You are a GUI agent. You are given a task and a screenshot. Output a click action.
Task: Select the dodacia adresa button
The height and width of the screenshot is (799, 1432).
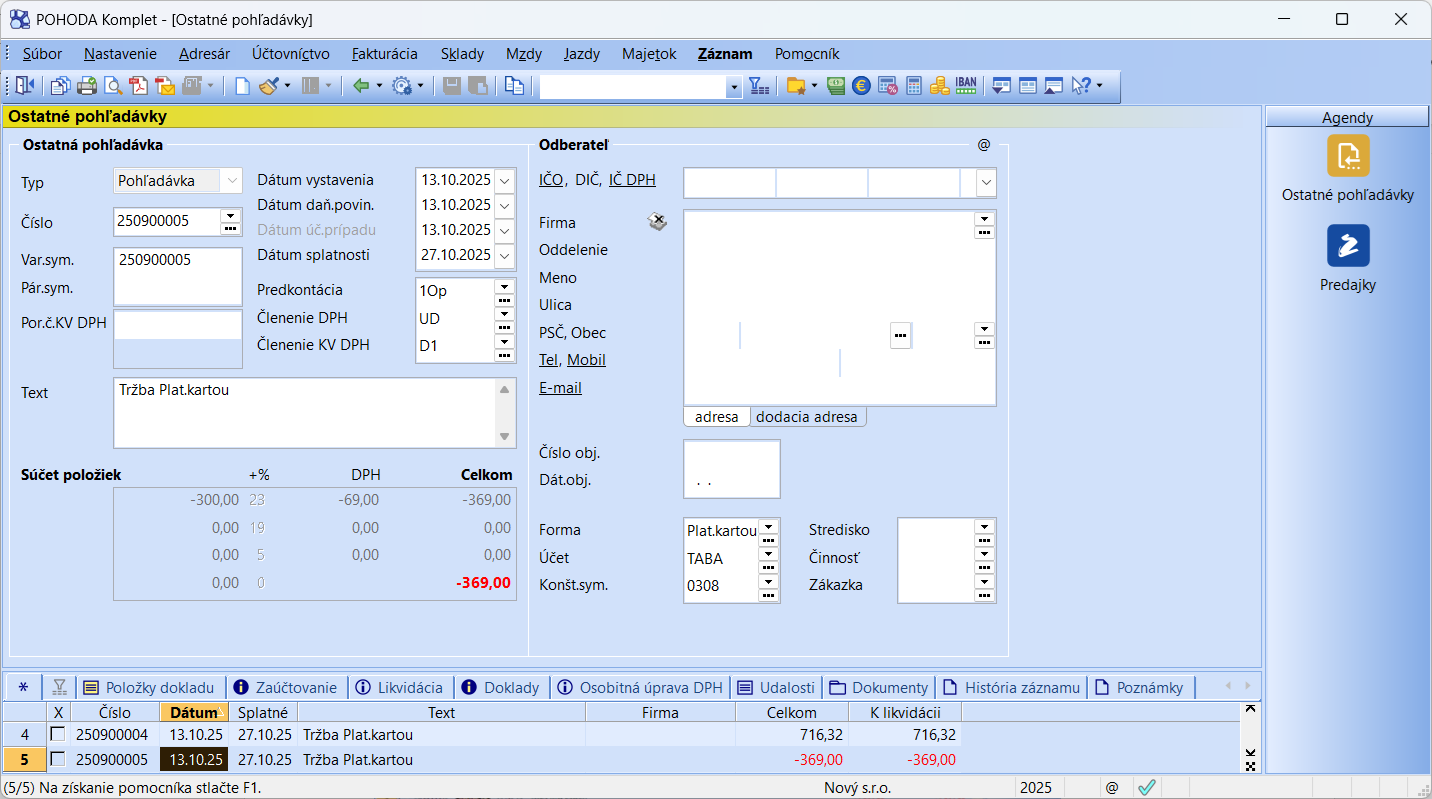point(806,417)
